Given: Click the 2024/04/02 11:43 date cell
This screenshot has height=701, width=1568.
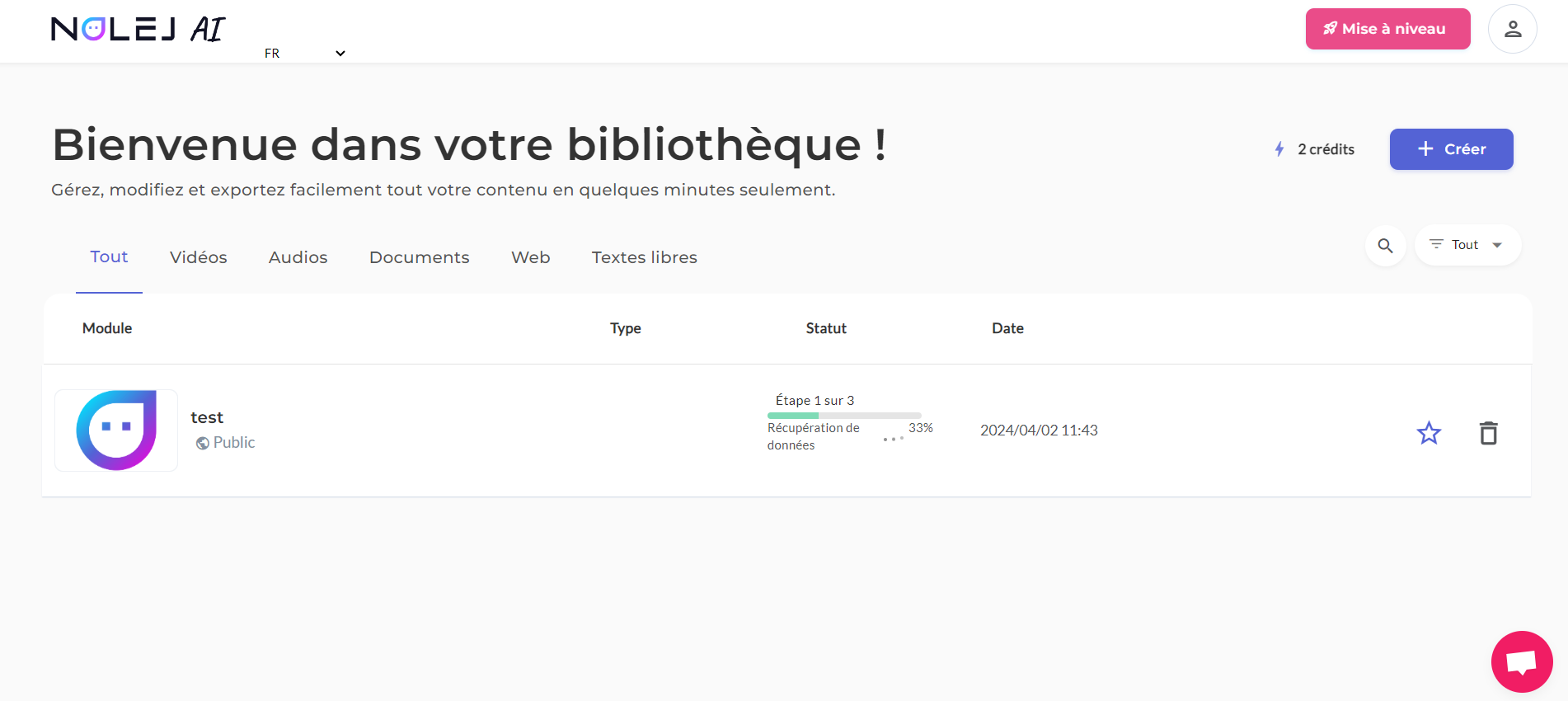Looking at the screenshot, I should coord(1039,430).
